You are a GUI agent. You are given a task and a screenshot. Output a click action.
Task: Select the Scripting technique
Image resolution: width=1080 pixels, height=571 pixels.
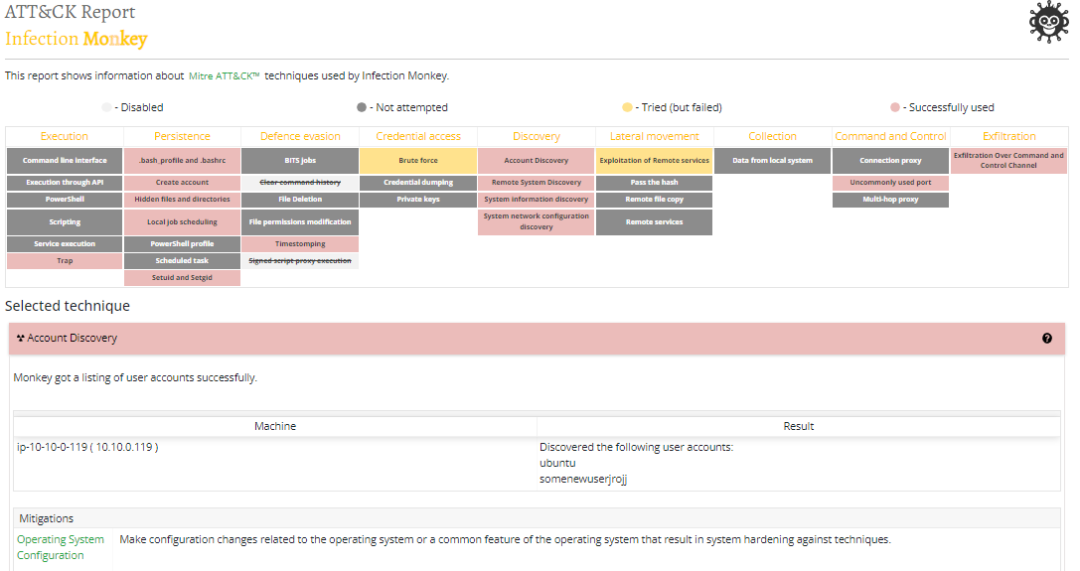65,222
